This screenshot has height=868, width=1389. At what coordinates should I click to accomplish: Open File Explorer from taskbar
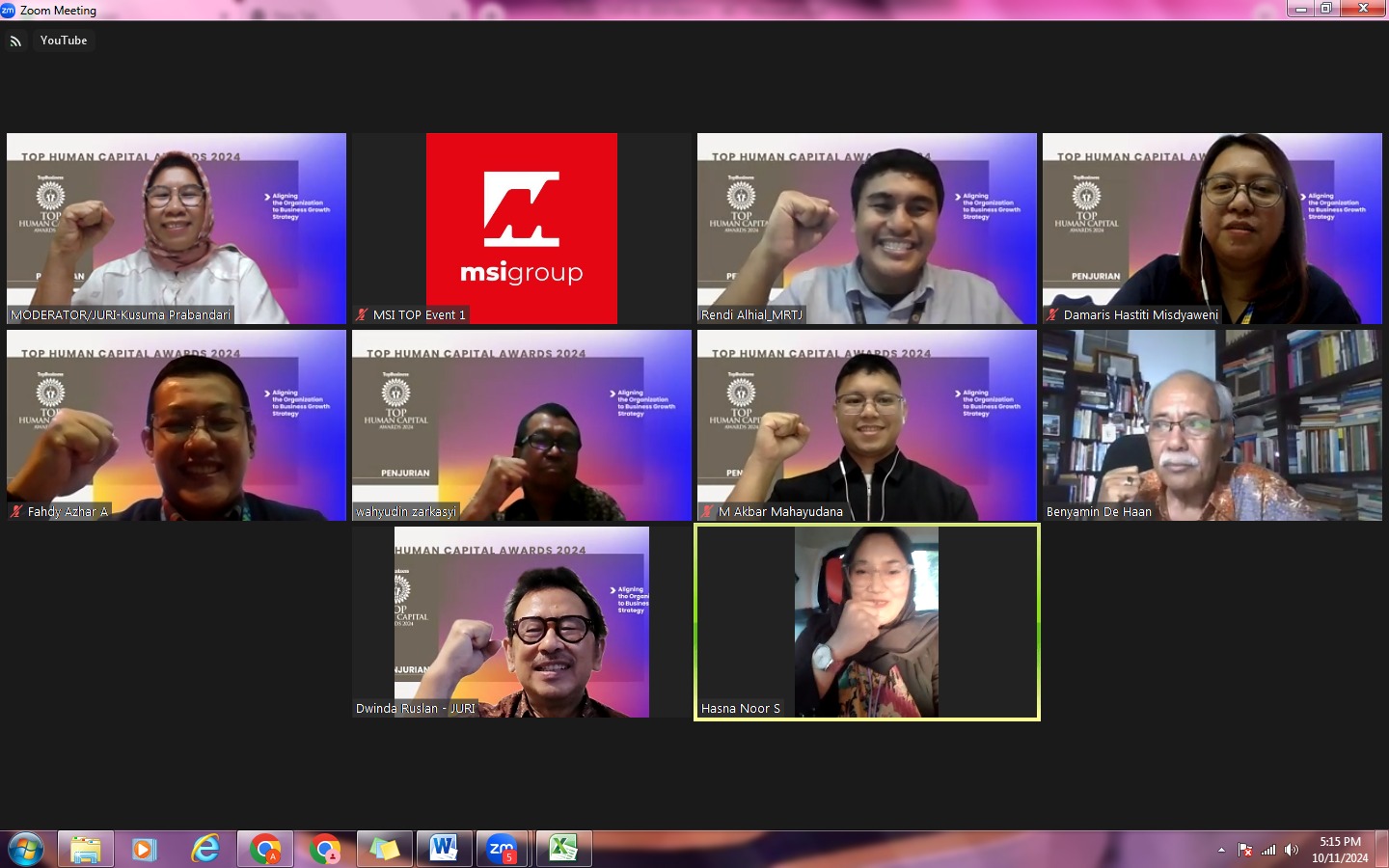pos(86,850)
